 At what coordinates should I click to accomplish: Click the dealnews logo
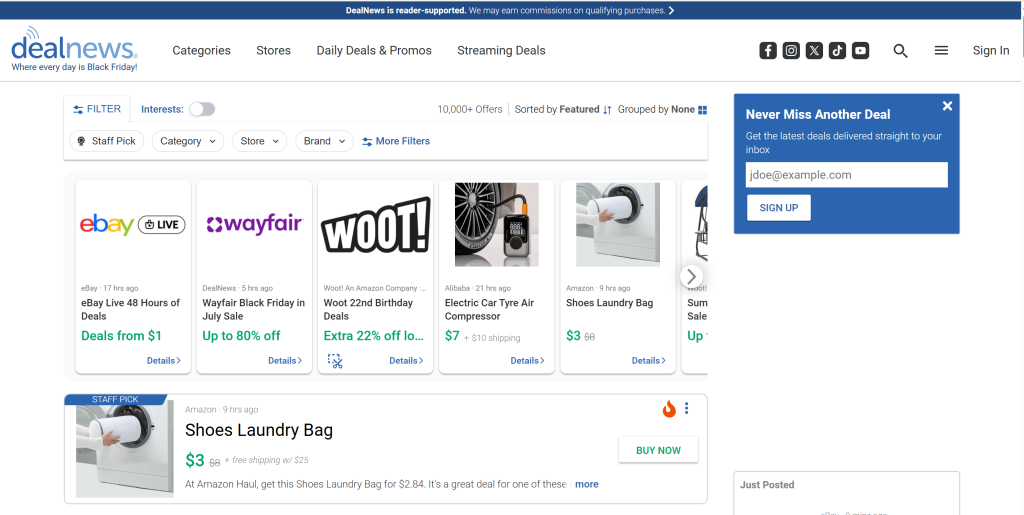pyautogui.click(x=74, y=49)
